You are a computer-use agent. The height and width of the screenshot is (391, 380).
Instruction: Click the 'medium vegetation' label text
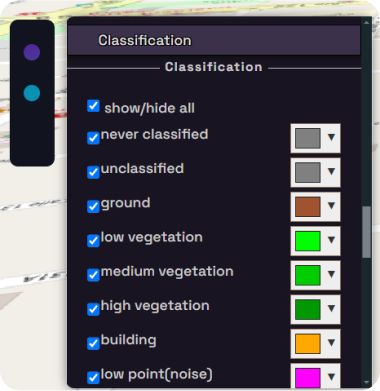[x=167, y=272]
